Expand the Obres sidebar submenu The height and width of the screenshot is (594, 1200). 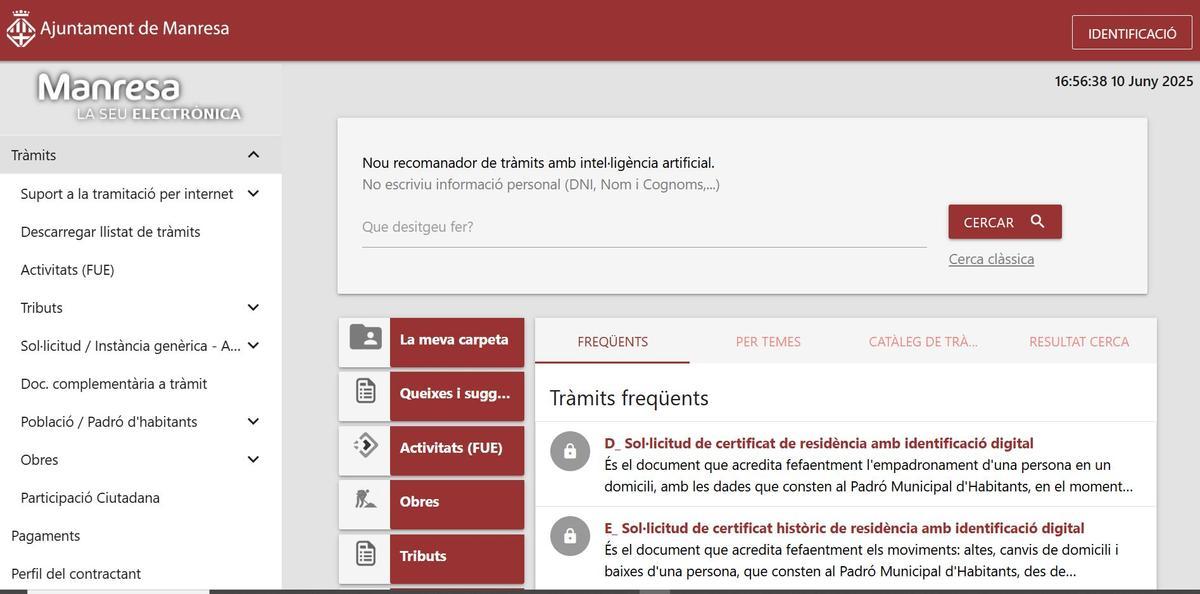tap(253, 459)
